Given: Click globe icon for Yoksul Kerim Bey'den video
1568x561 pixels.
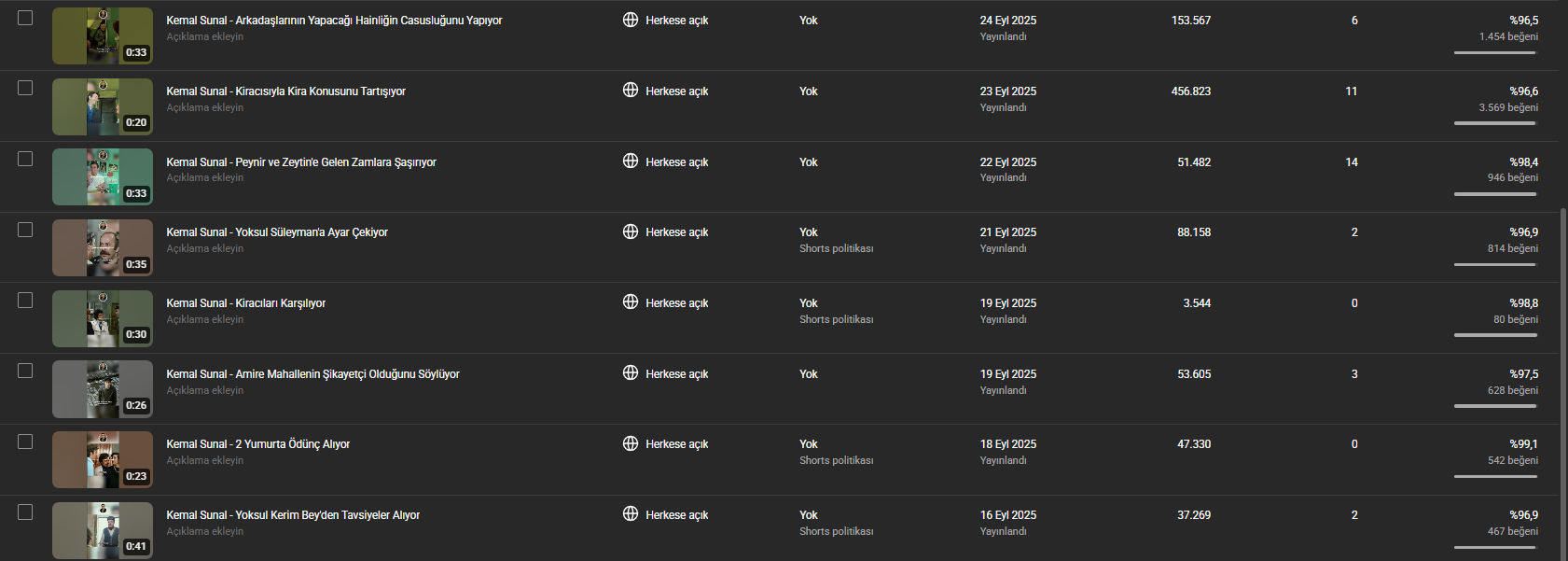Looking at the screenshot, I should (631, 514).
